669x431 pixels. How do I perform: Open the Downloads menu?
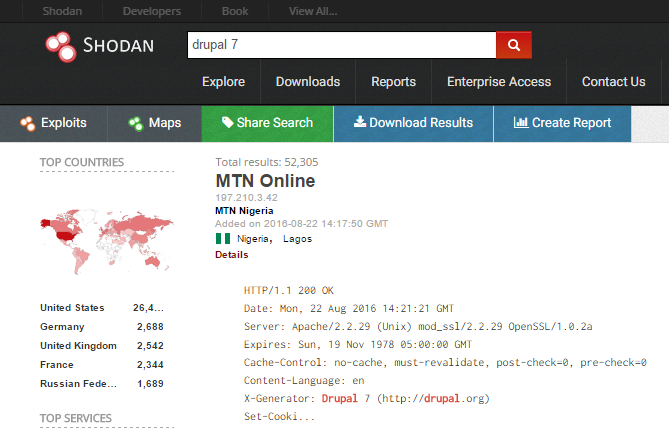[308, 82]
